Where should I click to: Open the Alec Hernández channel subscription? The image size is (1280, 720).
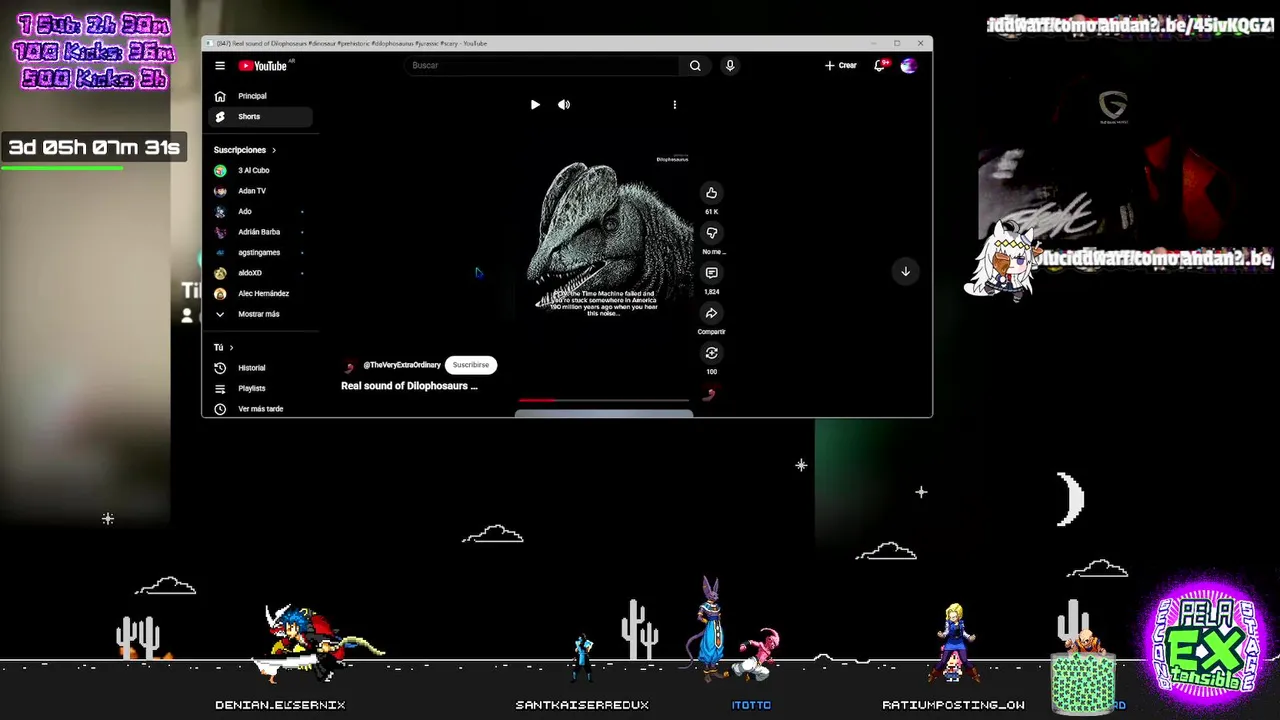click(x=261, y=294)
